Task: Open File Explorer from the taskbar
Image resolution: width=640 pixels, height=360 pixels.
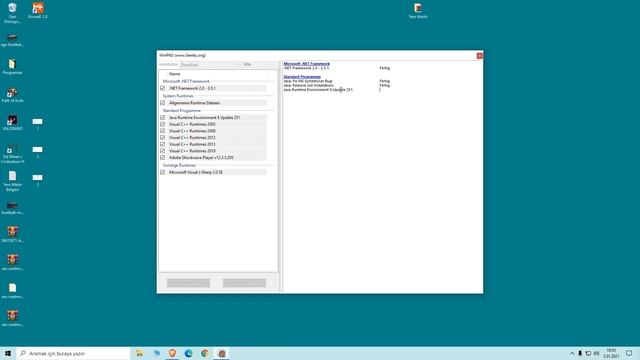Action: tap(140, 353)
